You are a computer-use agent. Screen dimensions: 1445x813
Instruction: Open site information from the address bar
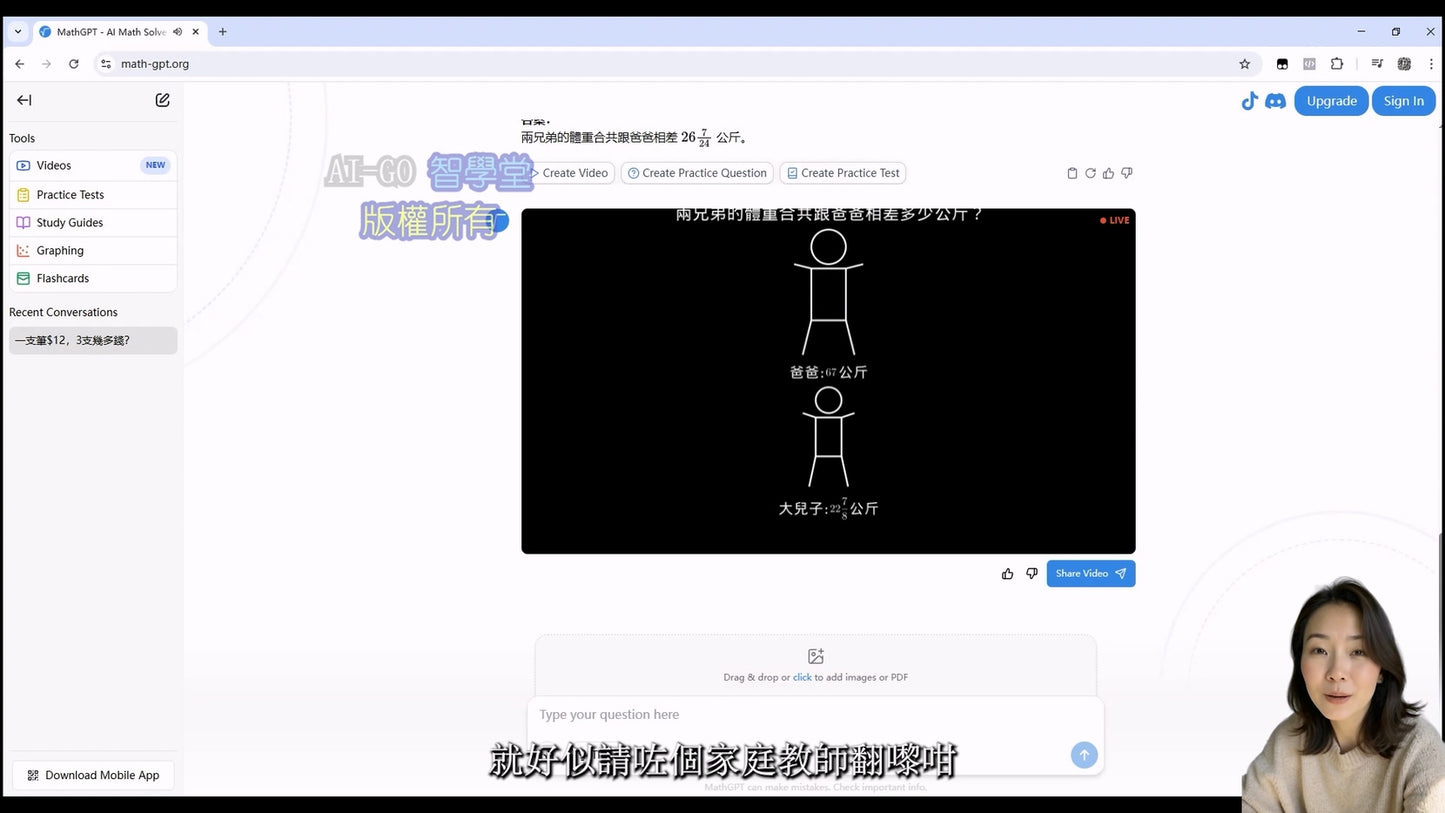[106, 63]
